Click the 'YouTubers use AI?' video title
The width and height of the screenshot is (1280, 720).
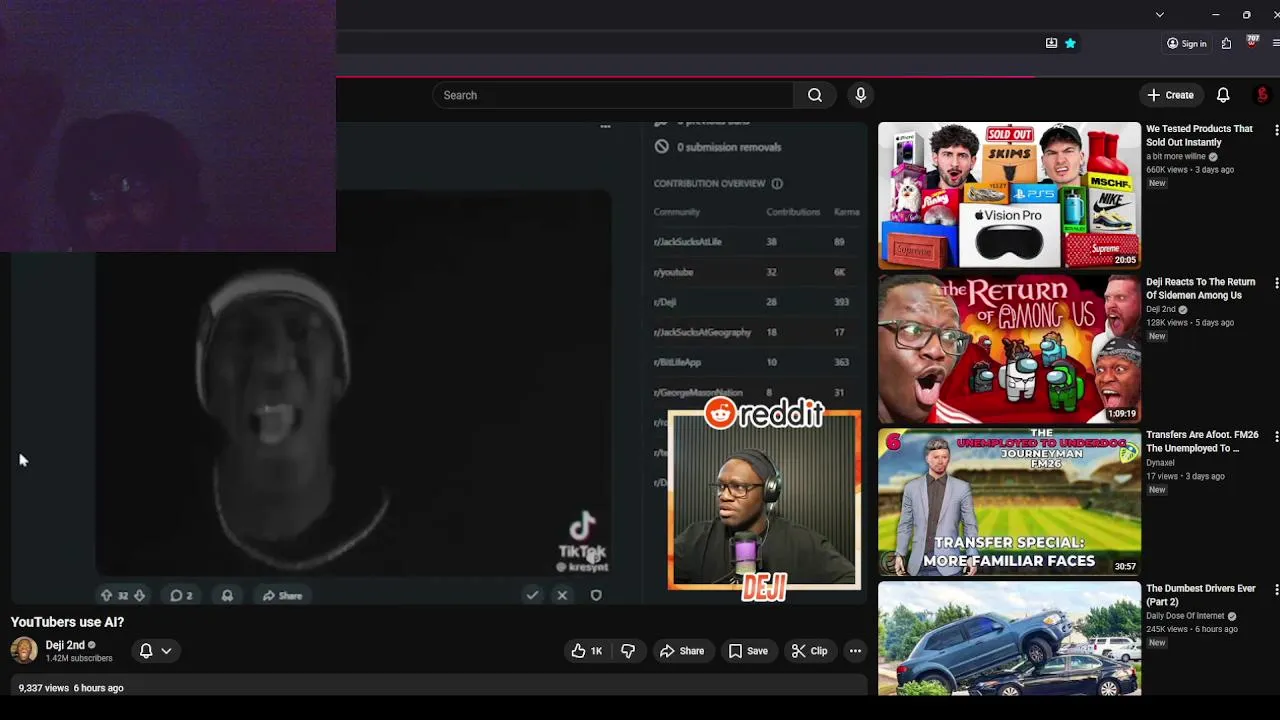pos(67,622)
